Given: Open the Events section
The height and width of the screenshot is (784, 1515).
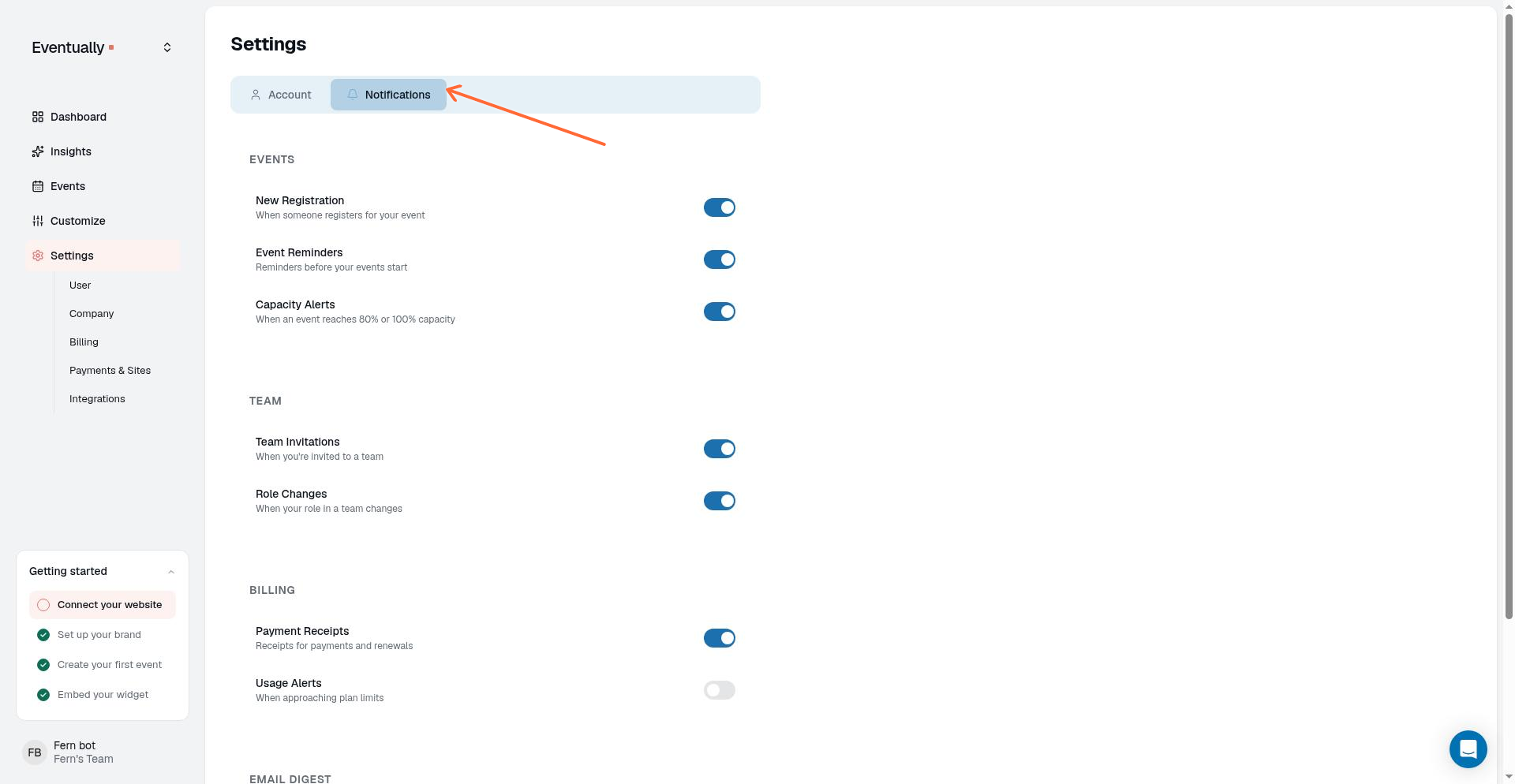Looking at the screenshot, I should 103,186.
